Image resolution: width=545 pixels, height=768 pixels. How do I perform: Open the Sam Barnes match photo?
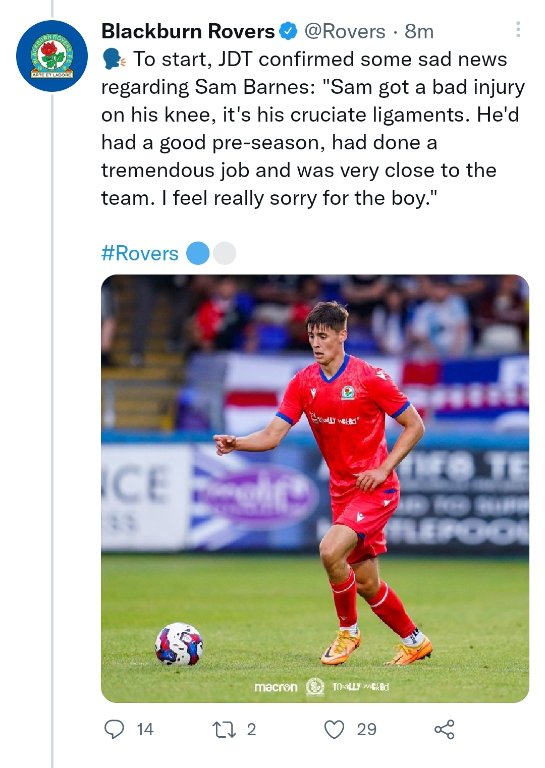tap(315, 488)
